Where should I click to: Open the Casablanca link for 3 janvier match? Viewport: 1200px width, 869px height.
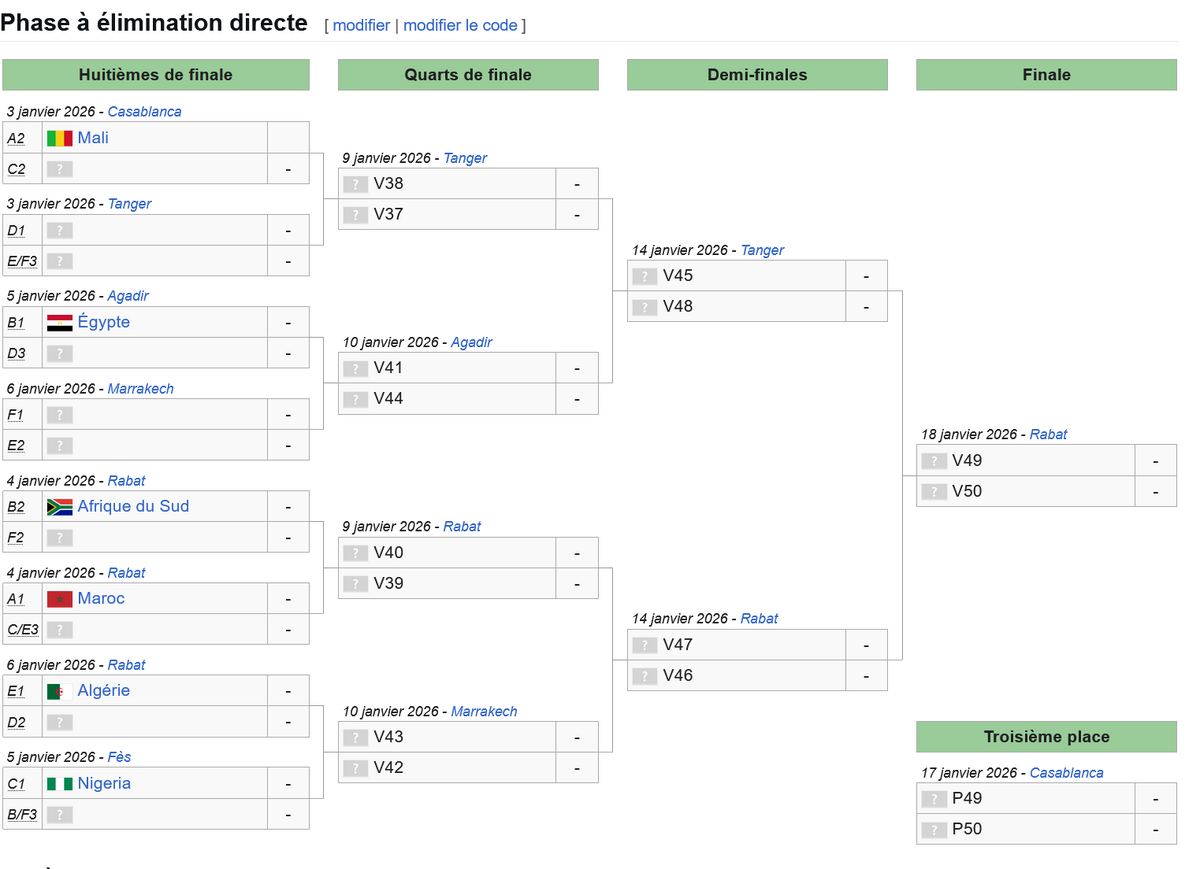144,111
